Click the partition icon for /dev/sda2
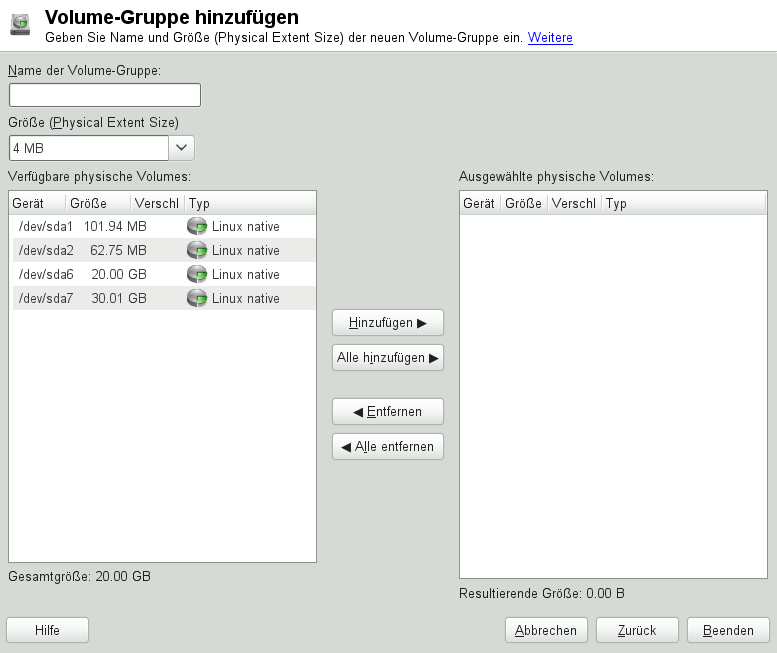Viewport: 777px width, 653px height. [x=197, y=250]
